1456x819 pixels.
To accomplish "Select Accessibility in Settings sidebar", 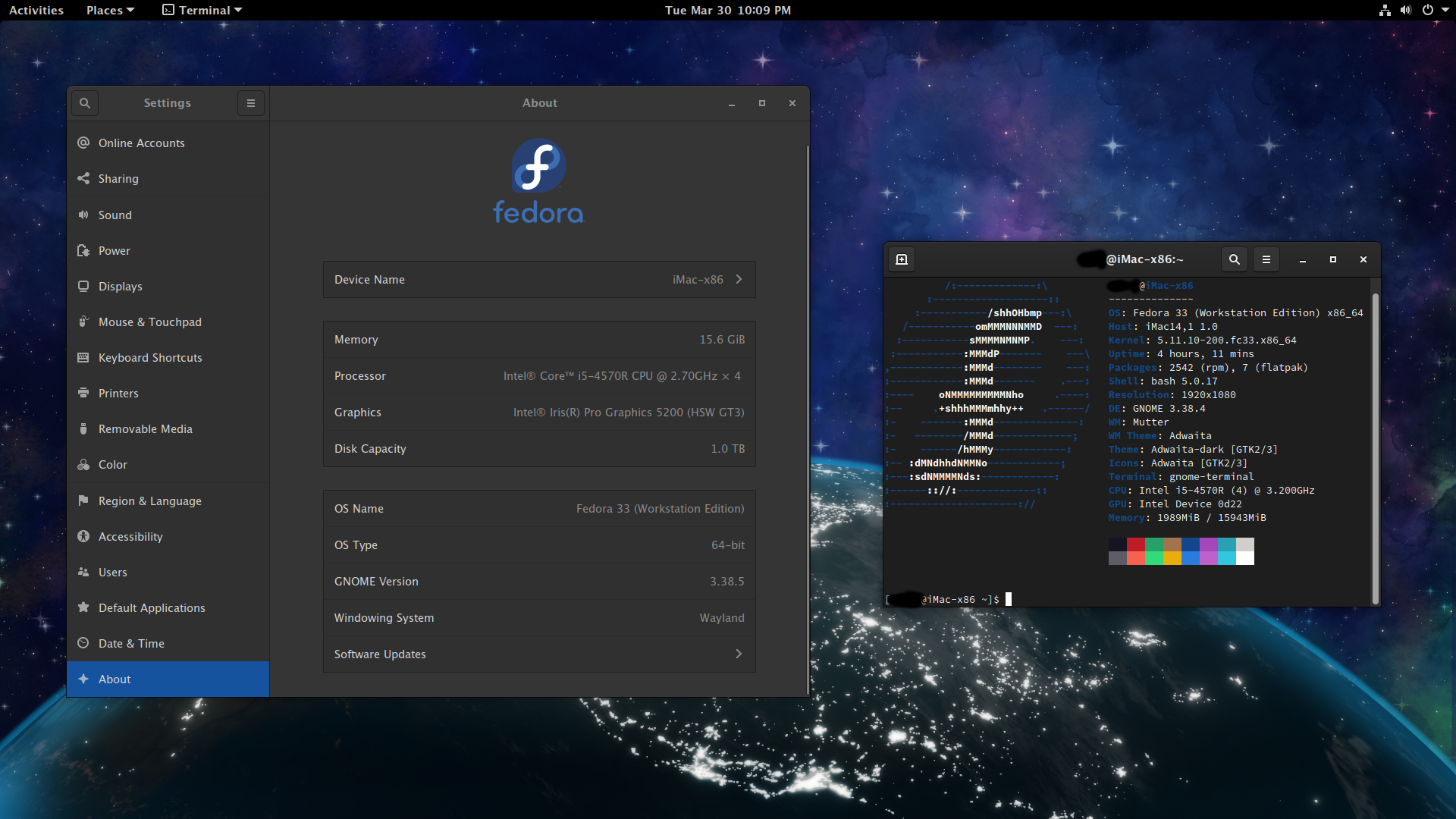I will 168,536.
